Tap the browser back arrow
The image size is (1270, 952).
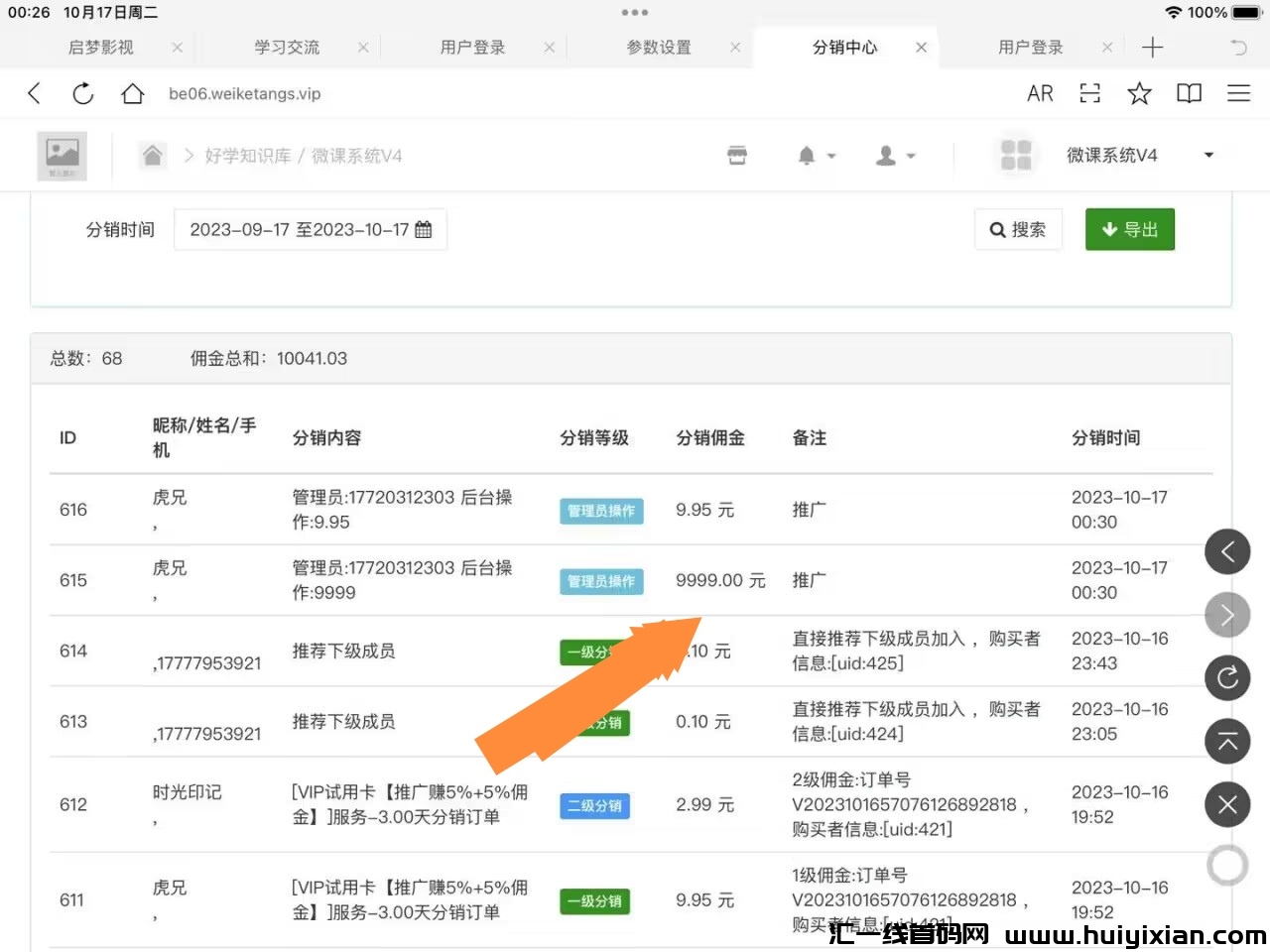(x=35, y=93)
